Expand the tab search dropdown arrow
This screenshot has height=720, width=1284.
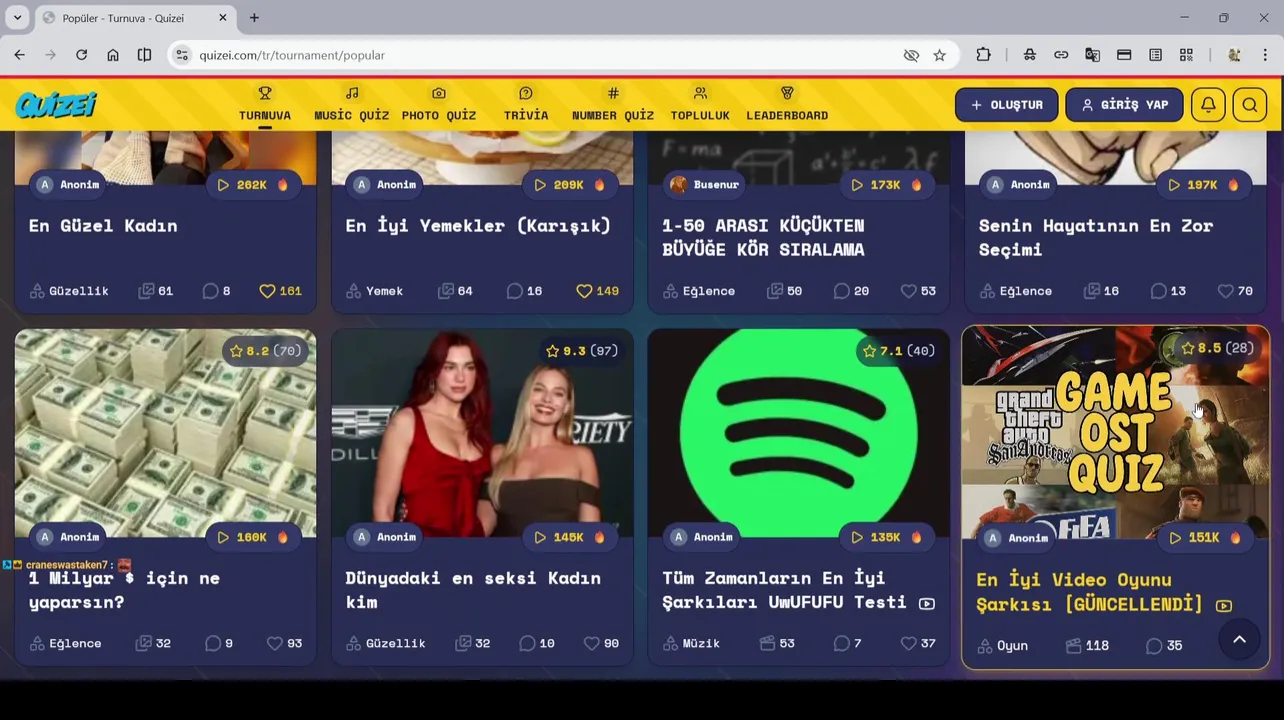[x=17, y=18]
